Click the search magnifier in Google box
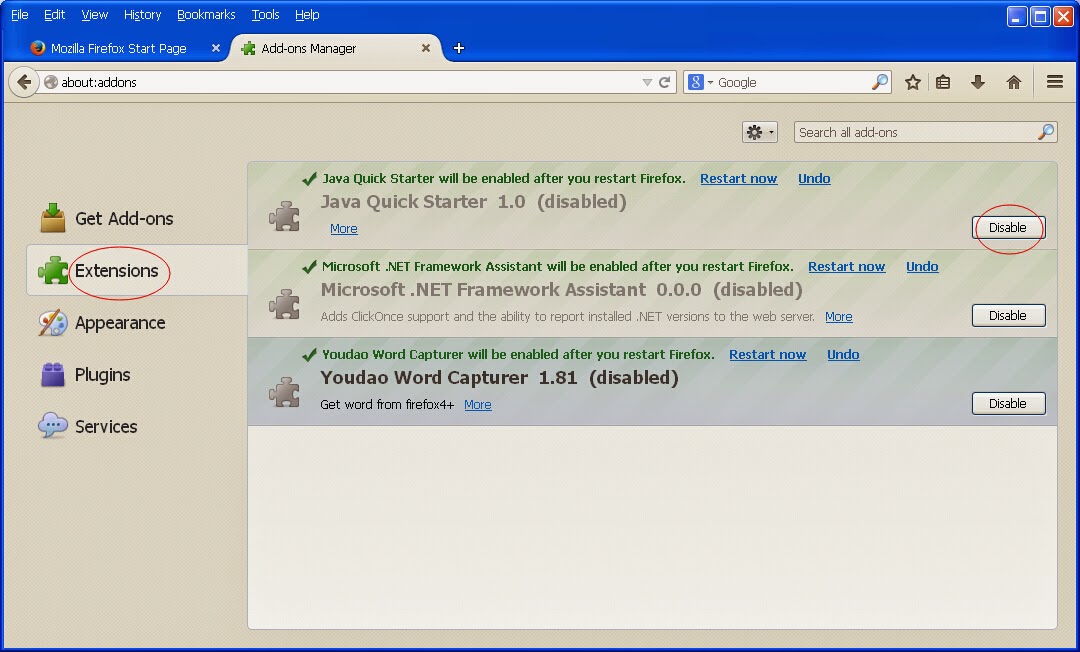This screenshot has width=1080, height=652. click(x=880, y=83)
